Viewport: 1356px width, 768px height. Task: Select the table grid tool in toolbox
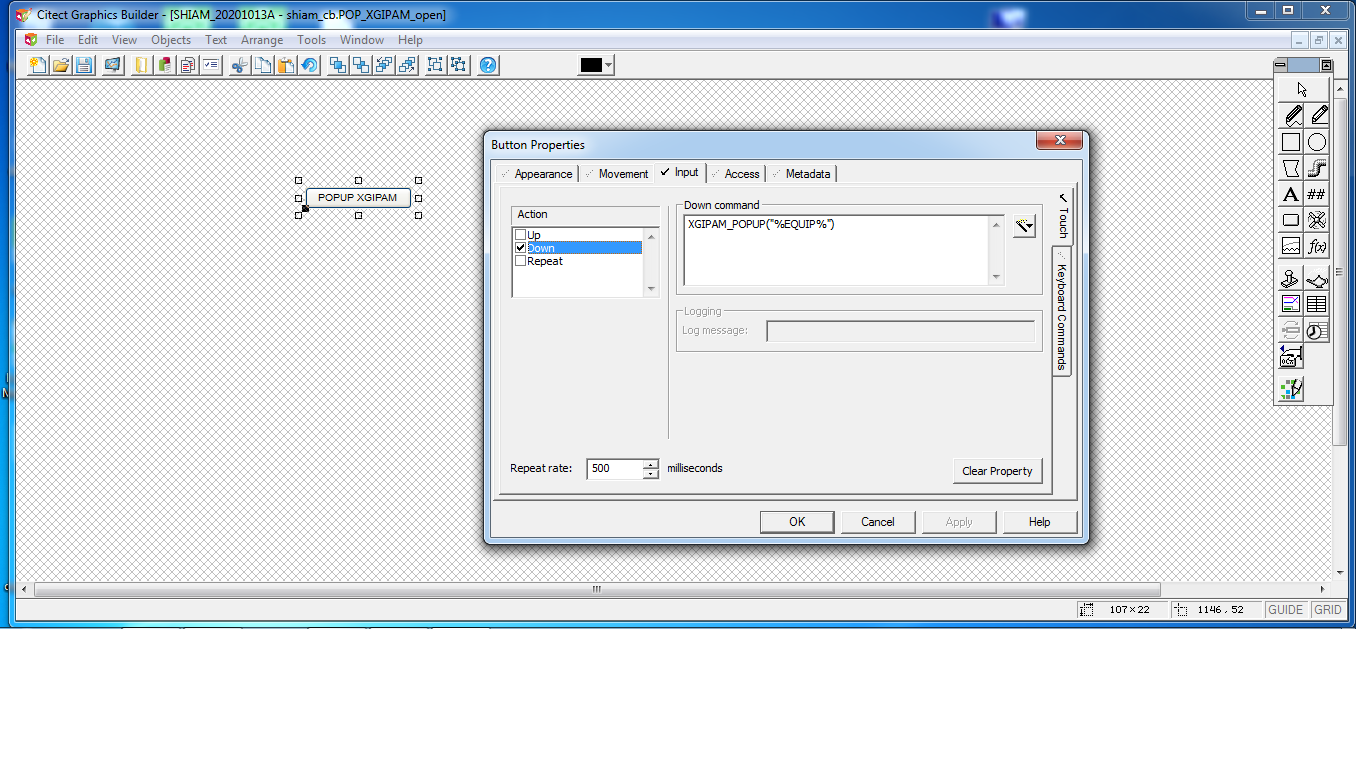point(1317,304)
